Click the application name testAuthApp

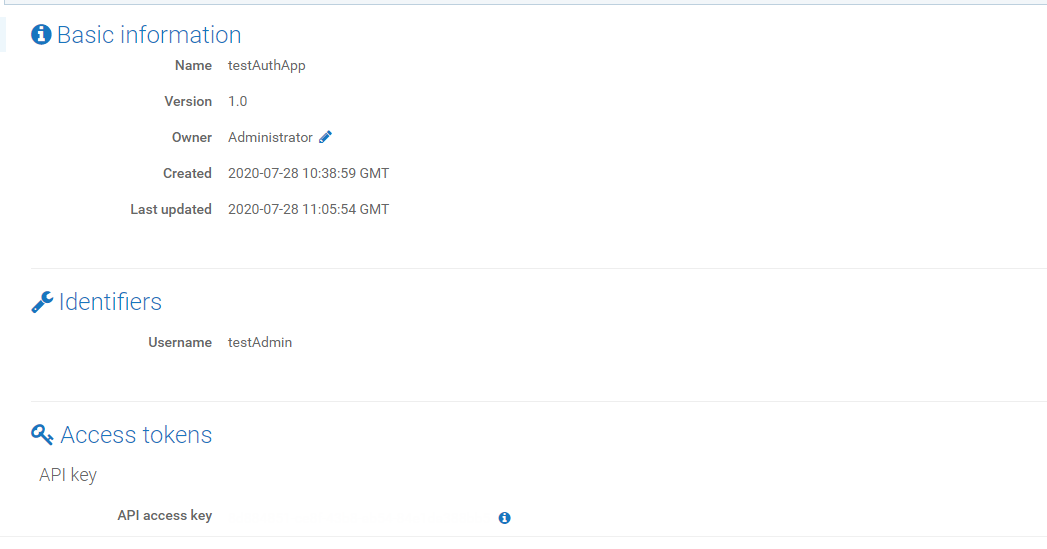coord(266,65)
